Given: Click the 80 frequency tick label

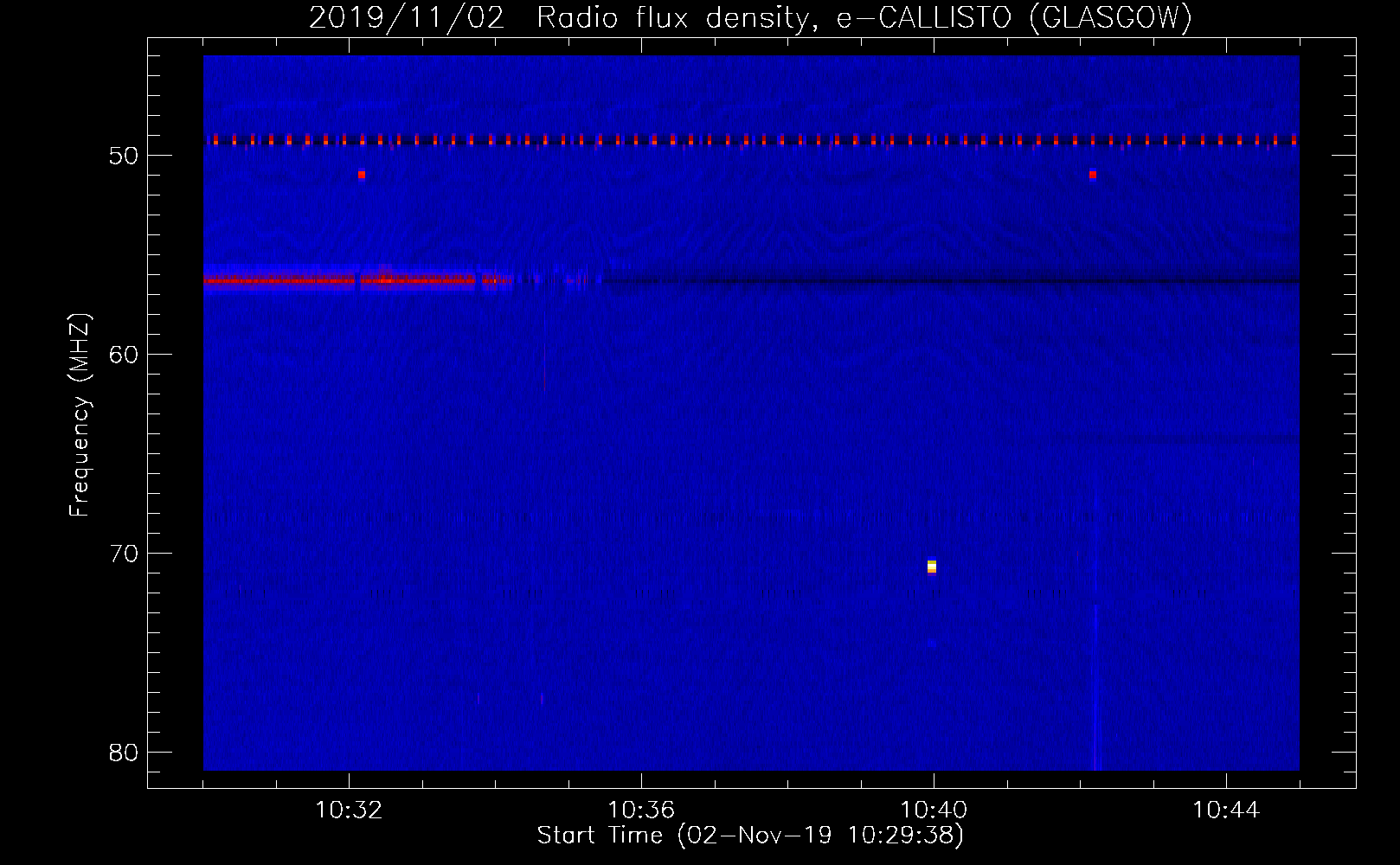Looking at the screenshot, I should [x=124, y=753].
